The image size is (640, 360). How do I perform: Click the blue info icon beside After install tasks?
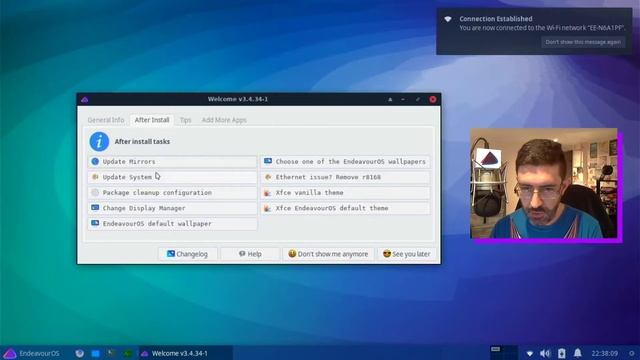(x=99, y=142)
